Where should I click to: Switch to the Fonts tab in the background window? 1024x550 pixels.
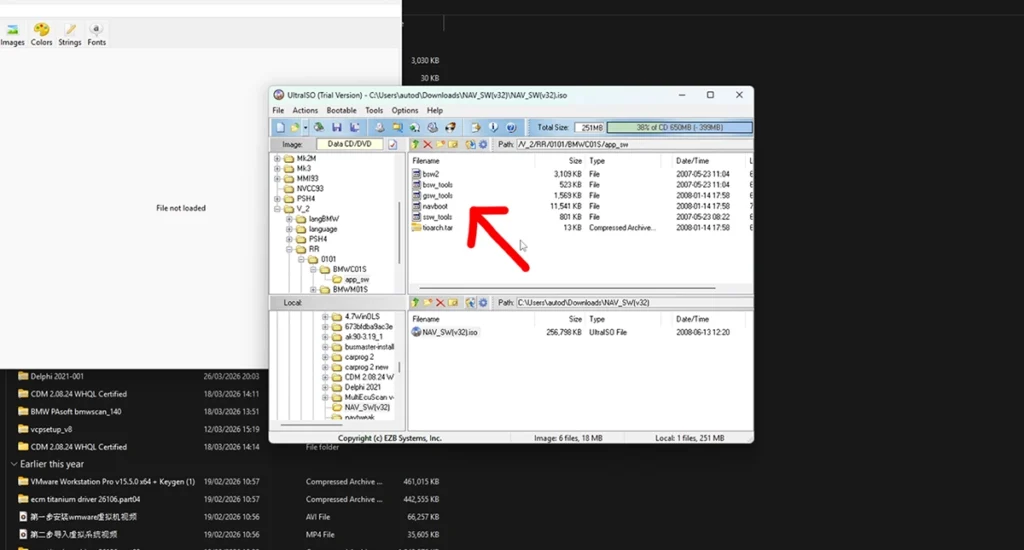97,35
